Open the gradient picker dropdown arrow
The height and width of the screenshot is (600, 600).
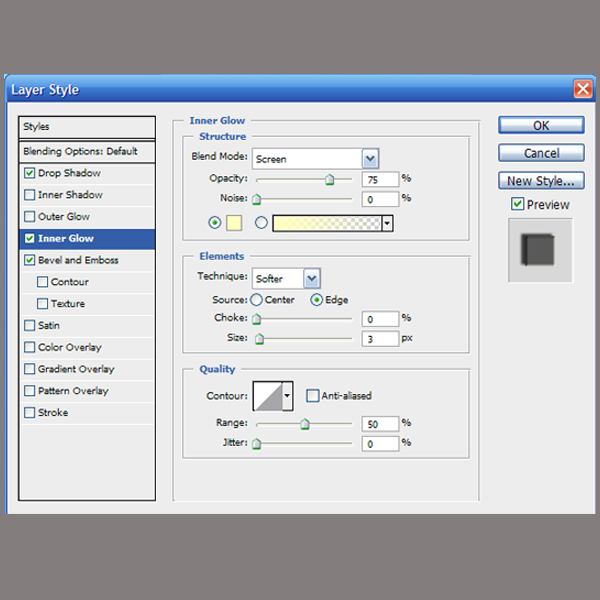[x=387, y=223]
